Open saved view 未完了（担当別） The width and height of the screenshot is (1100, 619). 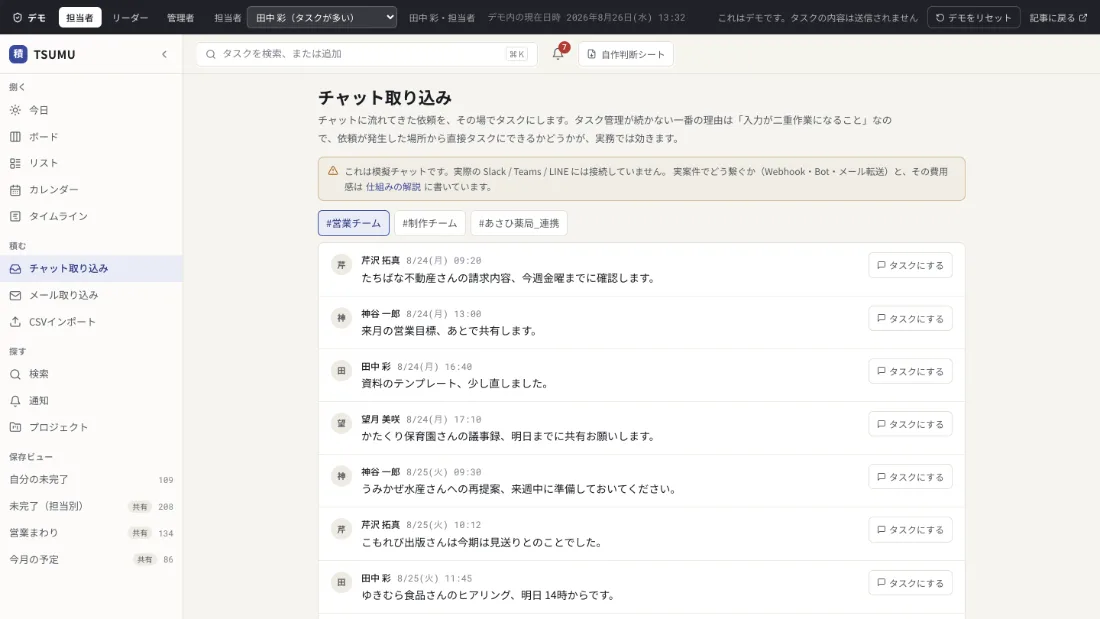[x=91, y=506]
